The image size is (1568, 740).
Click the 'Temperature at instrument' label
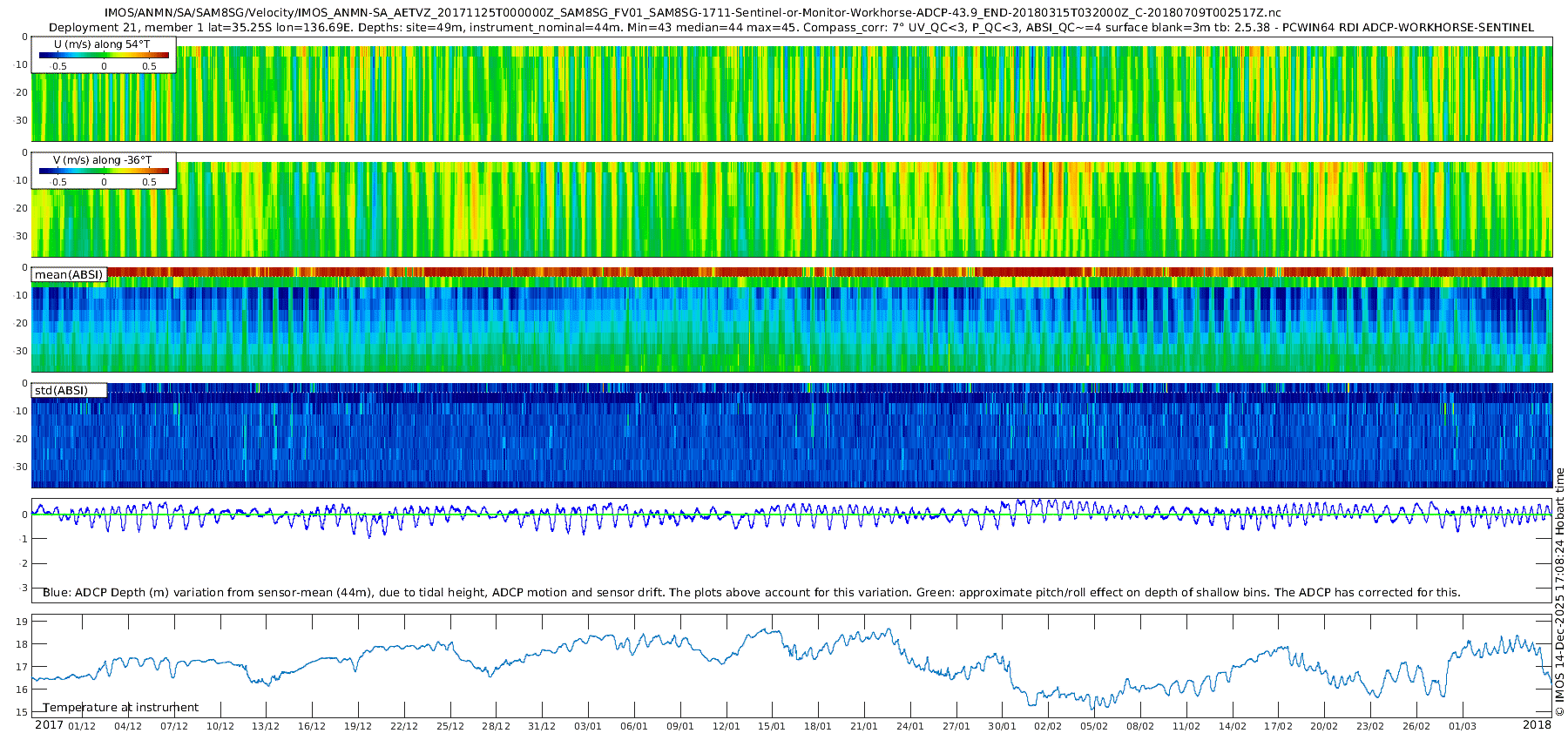[x=120, y=708]
